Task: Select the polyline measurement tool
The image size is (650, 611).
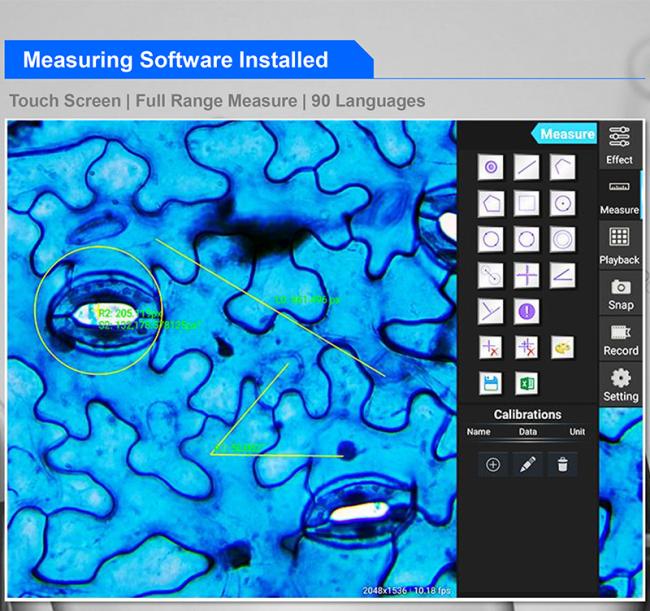Action: (562, 167)
